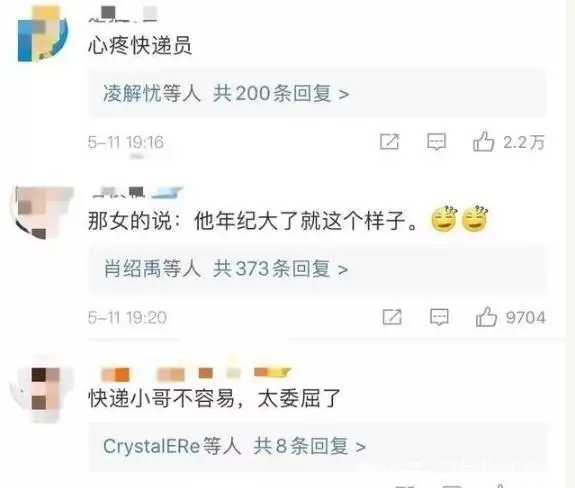Screen dimensions: 575x488
Task: View avatar of second commenter
Action: tap(41, 213)
